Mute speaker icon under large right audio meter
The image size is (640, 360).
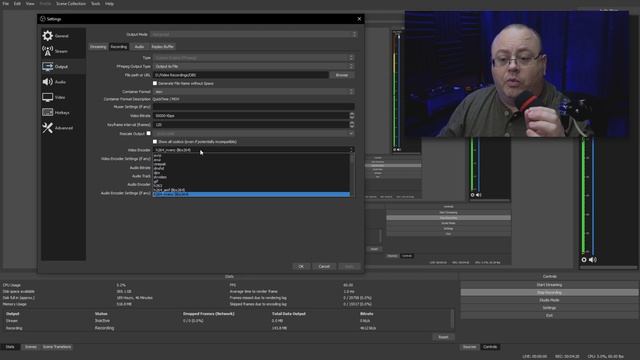click(593, 260)
